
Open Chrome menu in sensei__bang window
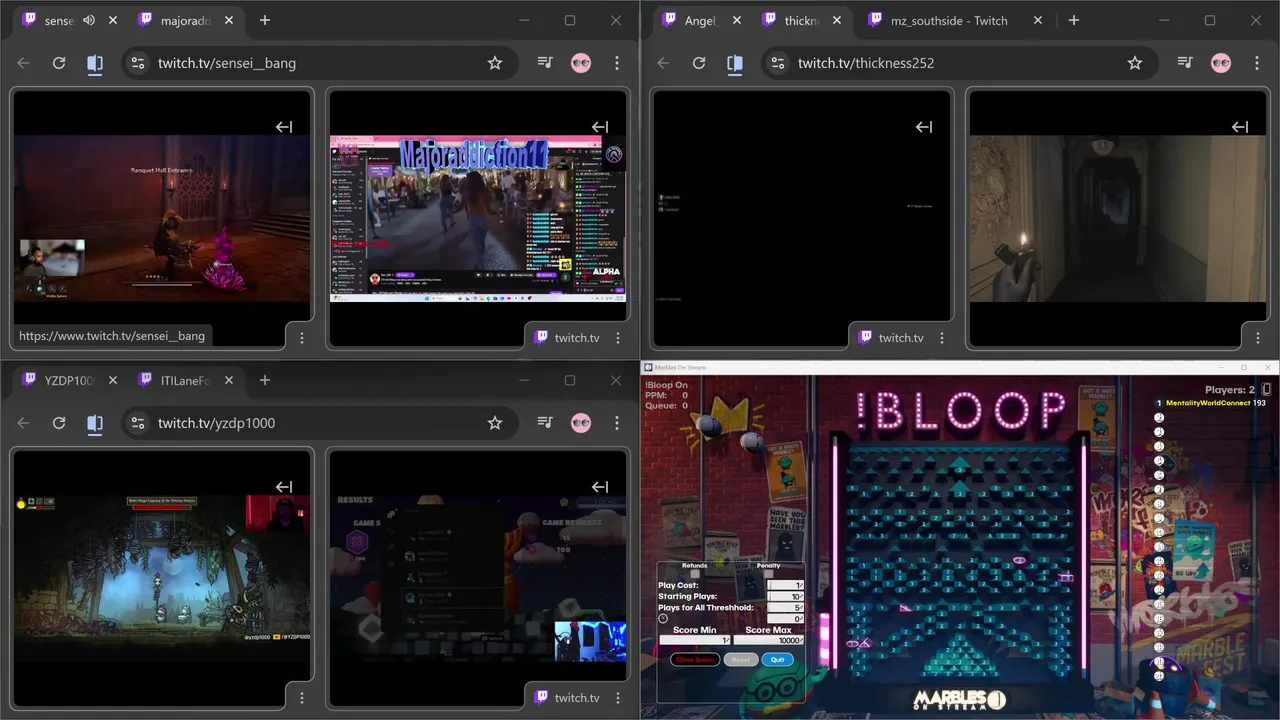617,63
